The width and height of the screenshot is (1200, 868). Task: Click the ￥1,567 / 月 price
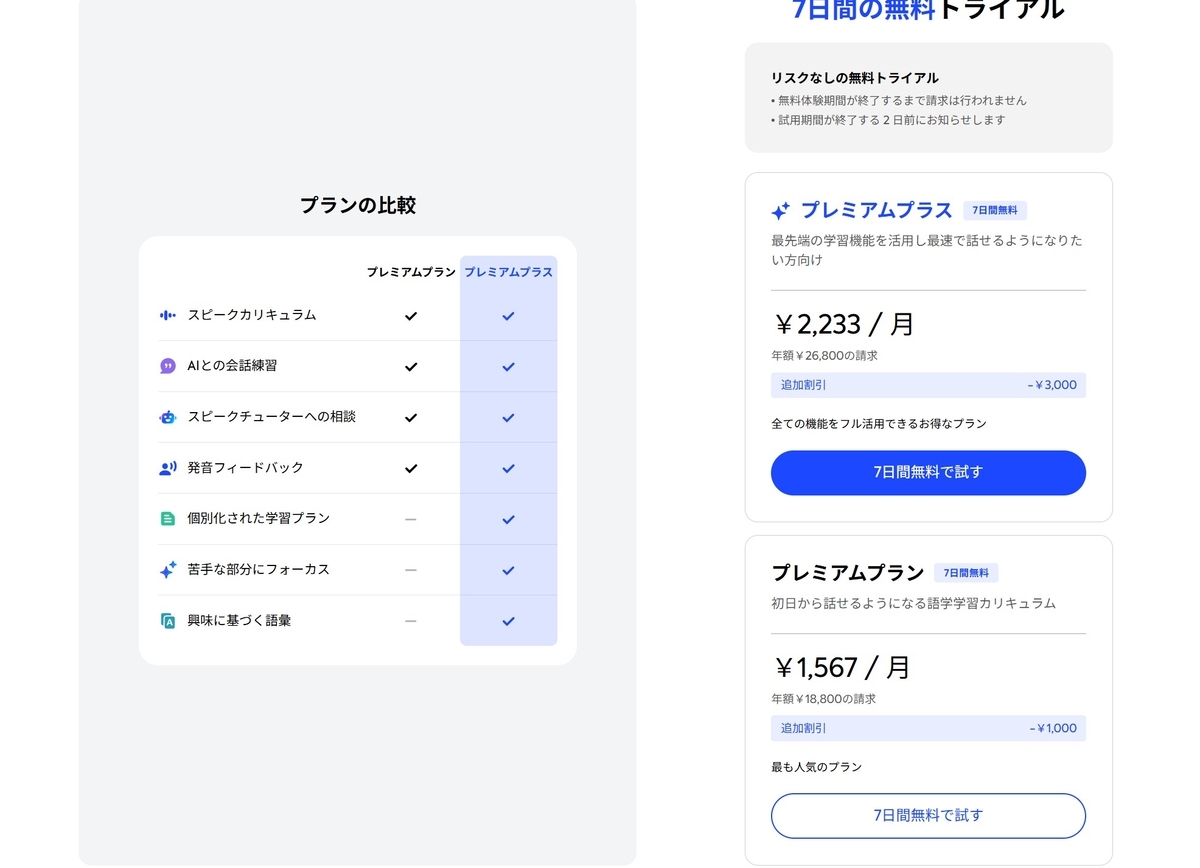point(842,667)
